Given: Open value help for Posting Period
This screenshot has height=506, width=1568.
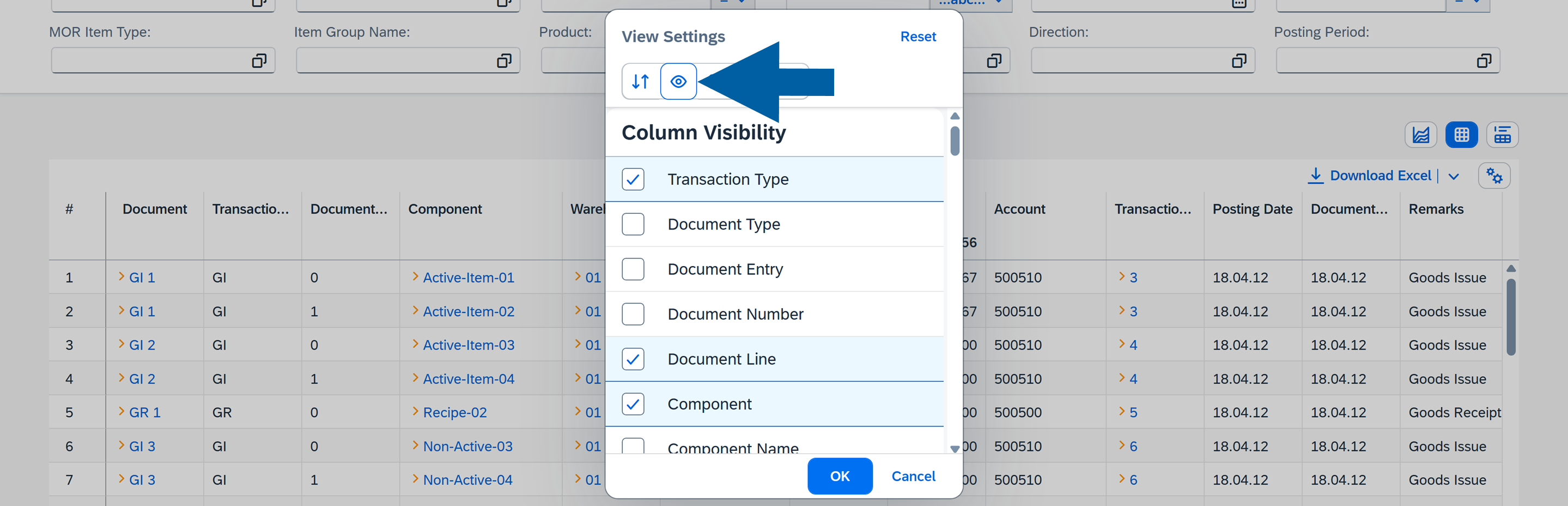Looking at the screenshot, I should 1484,61.
